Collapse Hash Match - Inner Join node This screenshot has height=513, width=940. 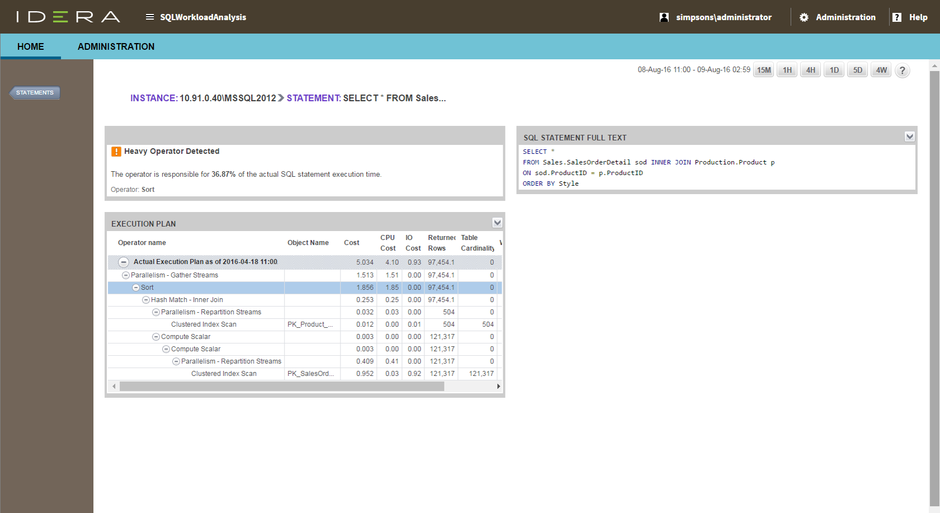point(146,300)
